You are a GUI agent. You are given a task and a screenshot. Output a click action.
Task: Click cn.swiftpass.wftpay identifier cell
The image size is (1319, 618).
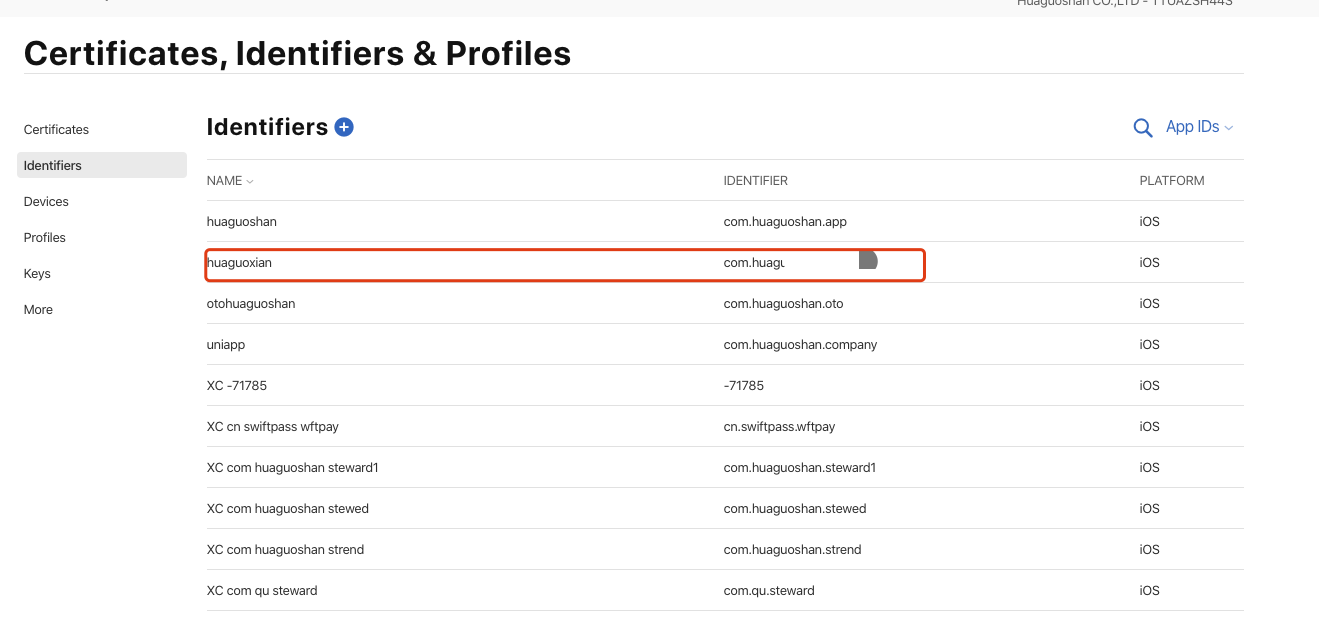(779, 426)
